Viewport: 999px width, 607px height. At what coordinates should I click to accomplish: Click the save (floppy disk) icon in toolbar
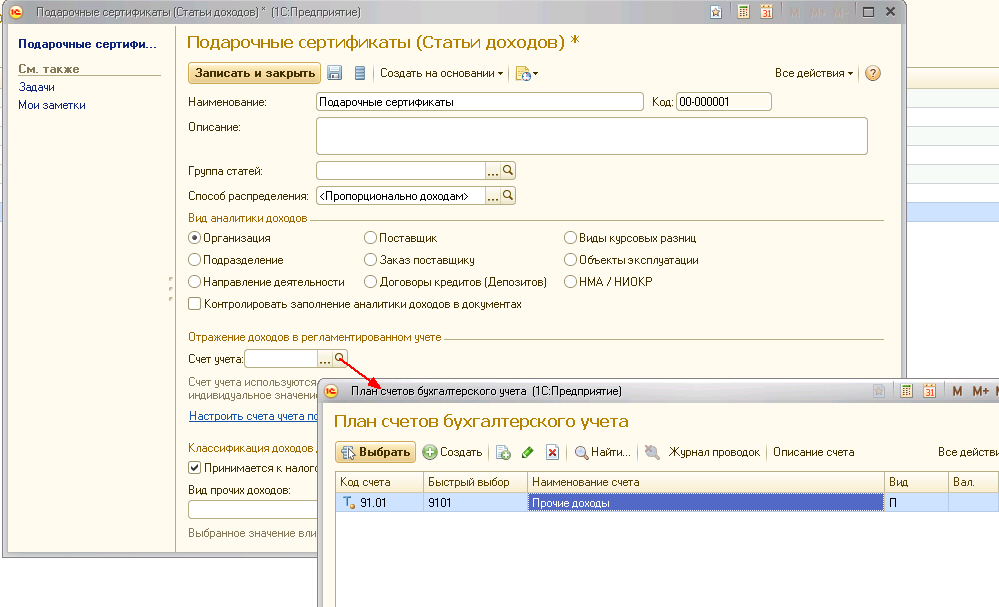334,73
